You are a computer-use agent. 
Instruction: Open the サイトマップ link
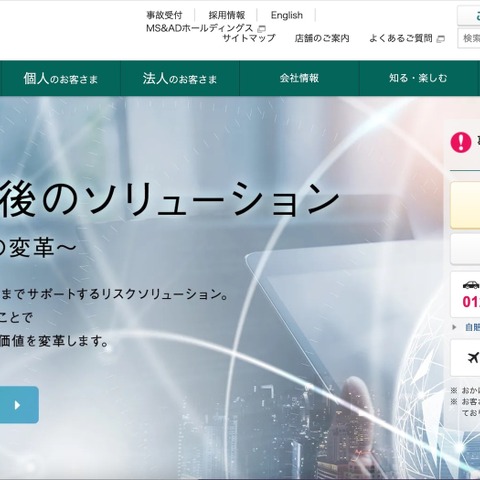tap(249, 38)
